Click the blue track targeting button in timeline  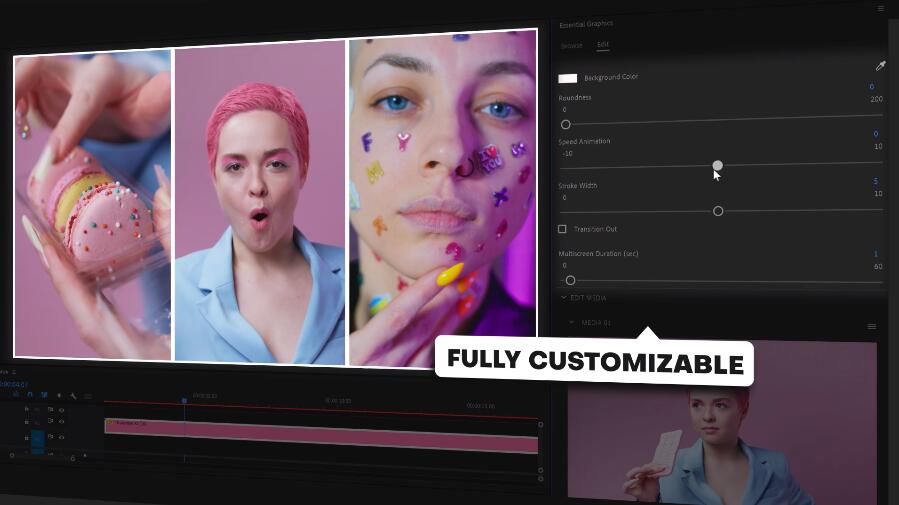[x=37, y=438]
